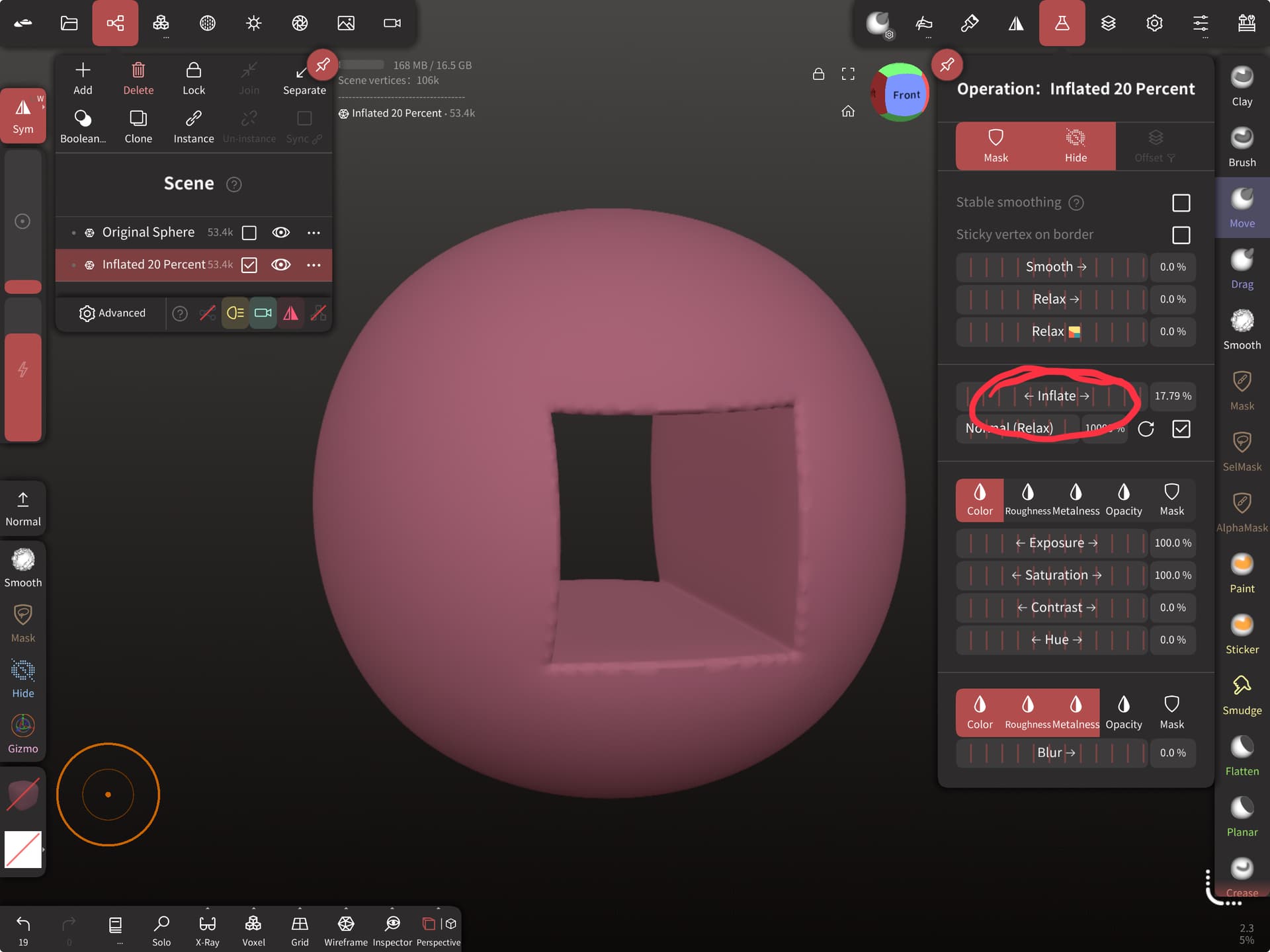
Task: Adjust the Blur slider
Action: 1052,753
